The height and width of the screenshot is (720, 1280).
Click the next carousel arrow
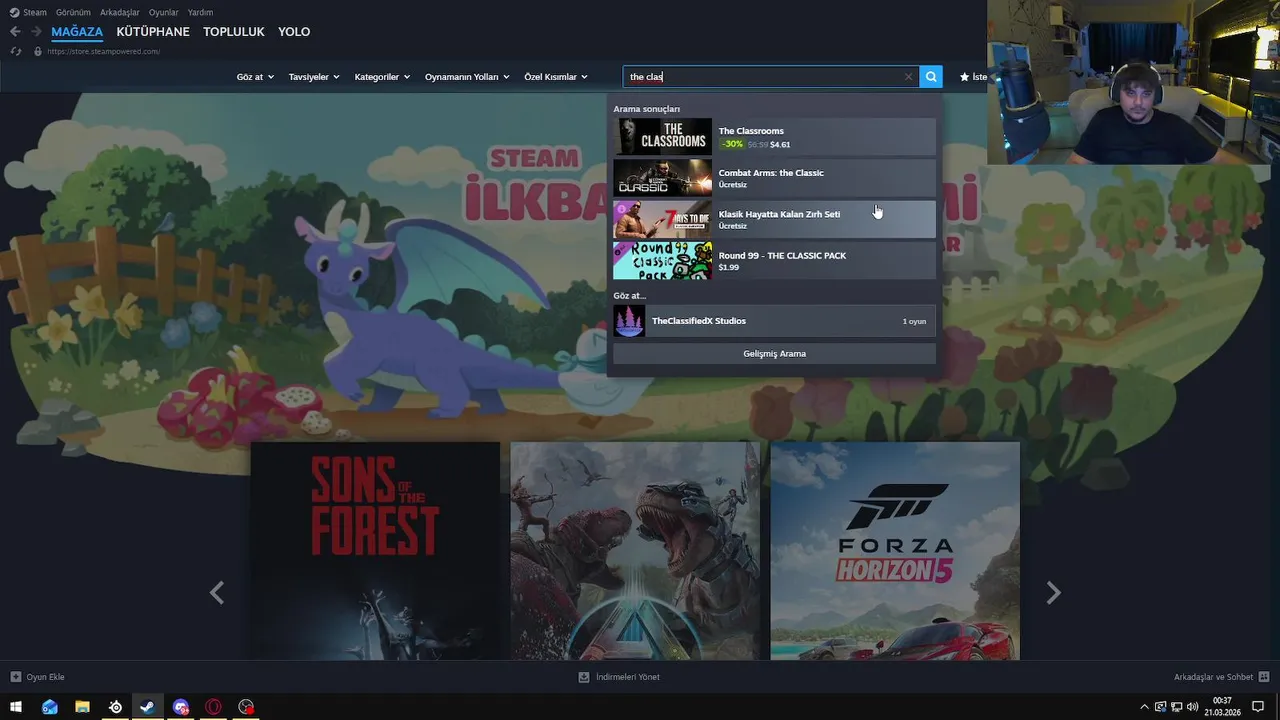pyautogui.click(x=1053, y=593)
